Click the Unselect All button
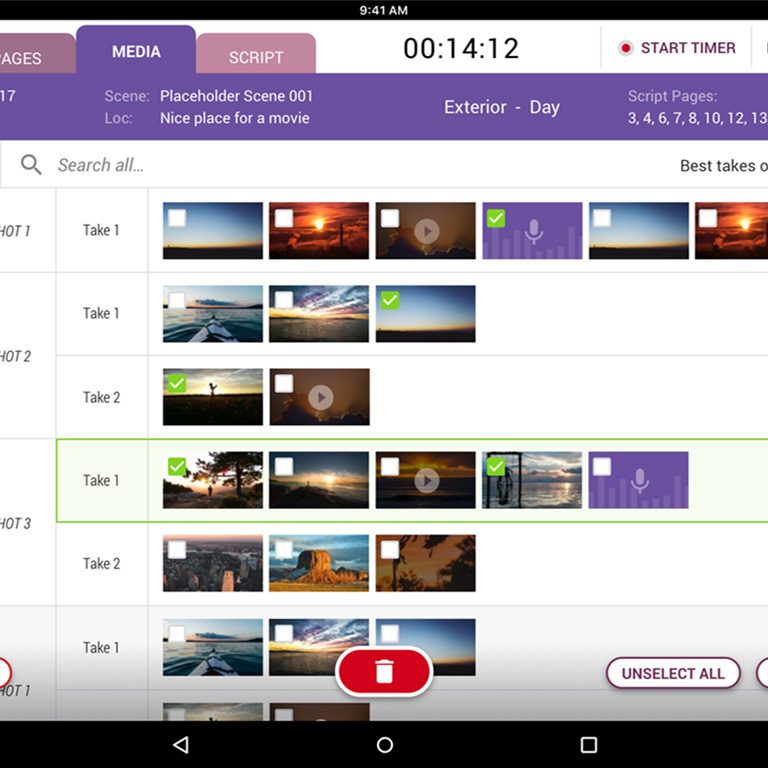Viewport: 768px width, 768px height. 673,673
